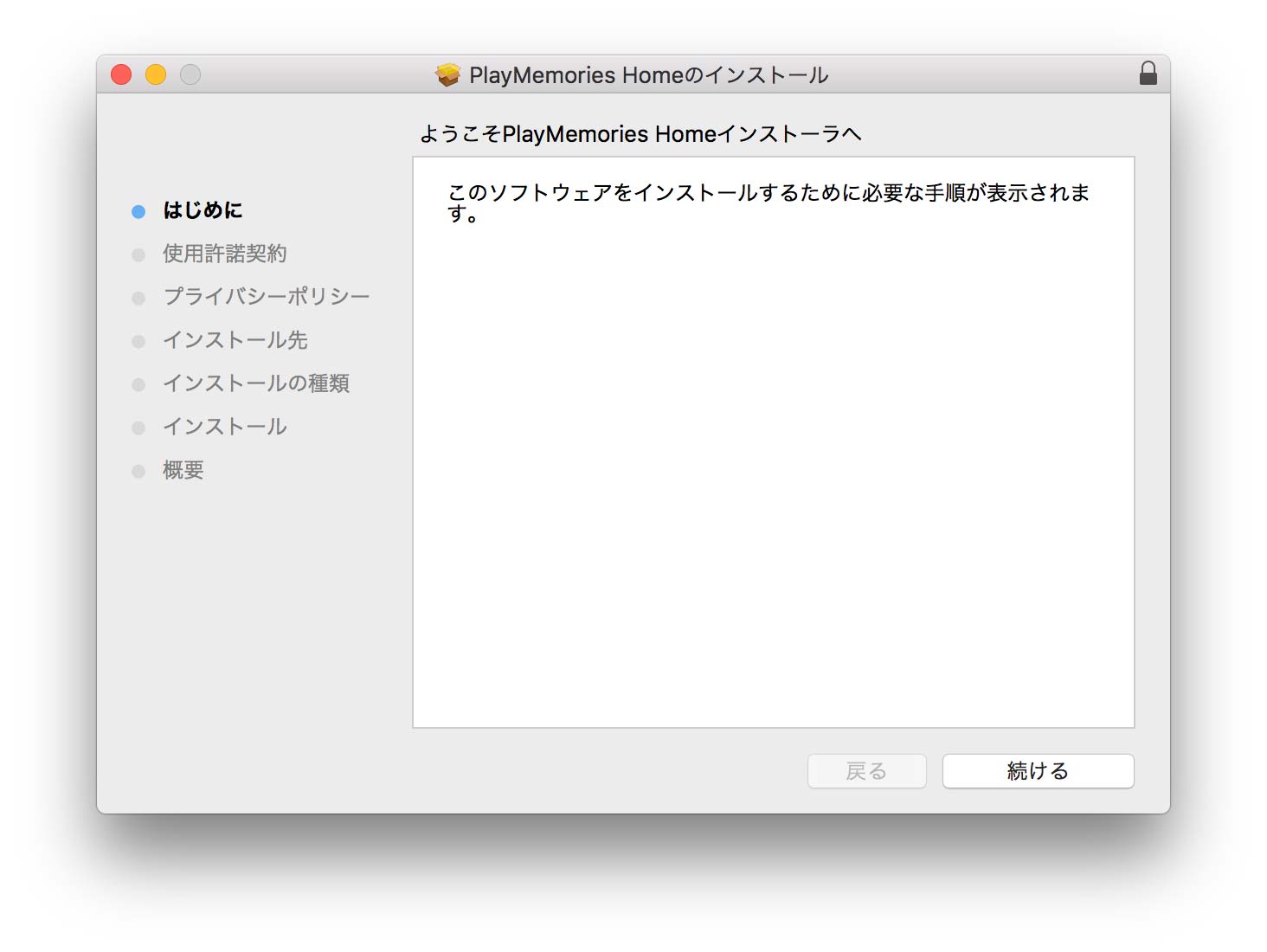This screenshot has height=952, width=1267.
Task: Select the はじめに step in sidebar
Action: point(203,210)
